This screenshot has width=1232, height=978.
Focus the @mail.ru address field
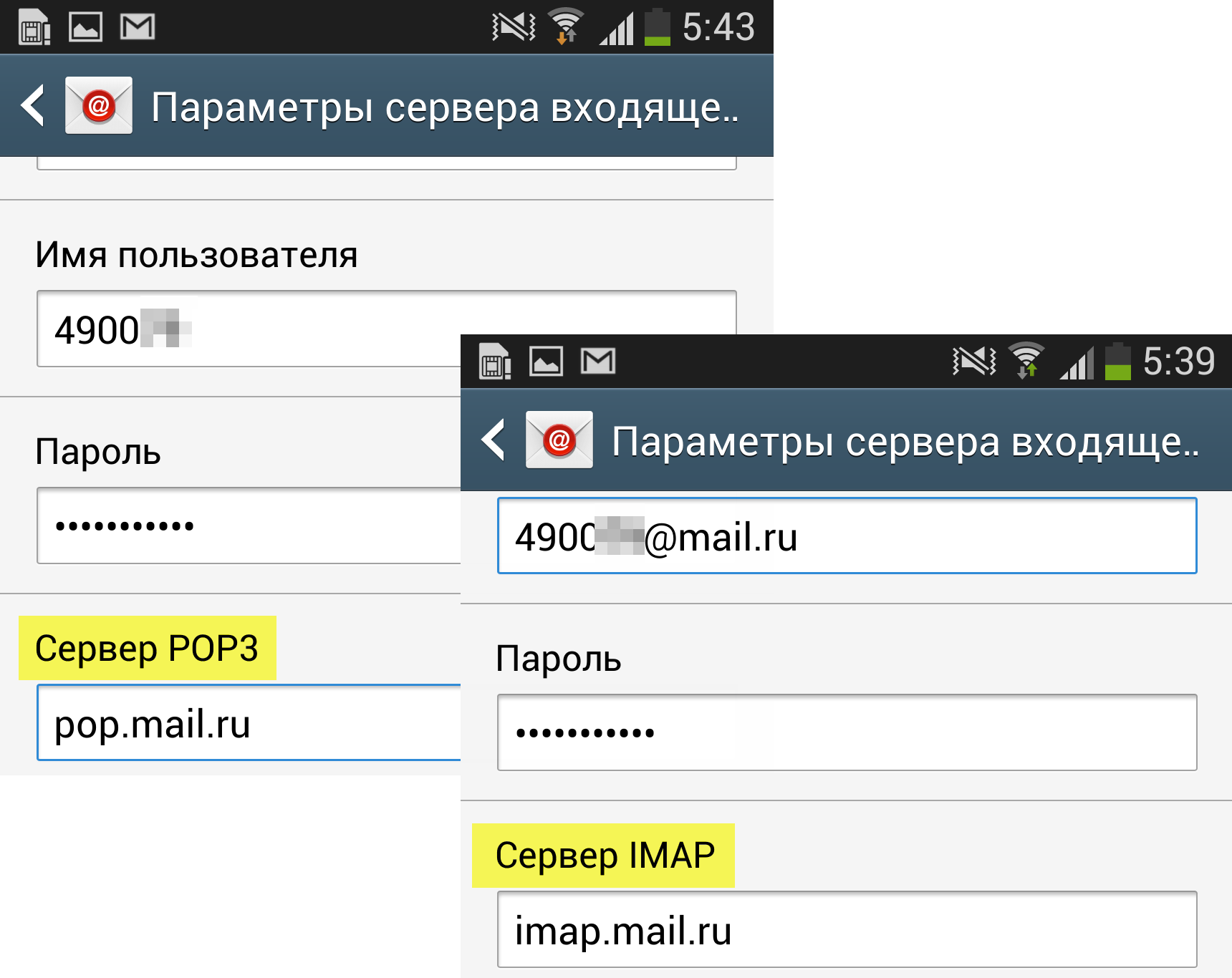(x=847, y=536)
